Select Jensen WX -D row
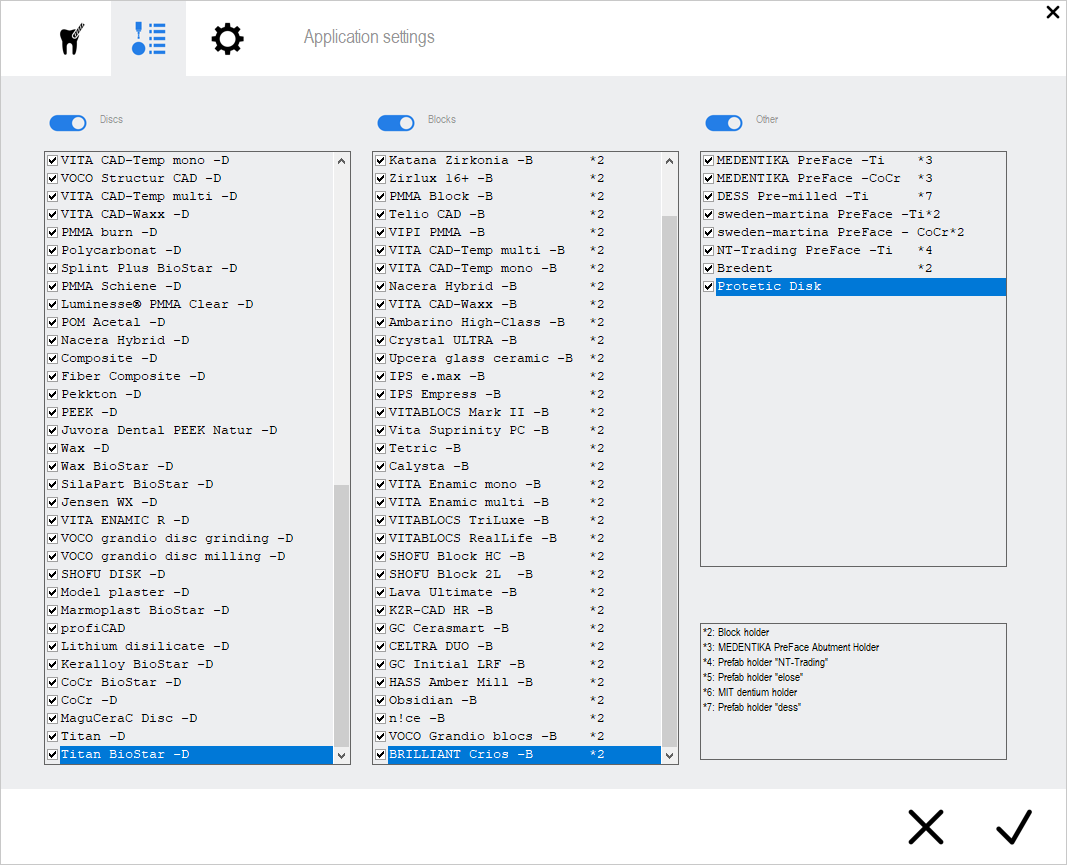Image resolution: width=1067 pixels, height=865 pixels. click(190, 502)
